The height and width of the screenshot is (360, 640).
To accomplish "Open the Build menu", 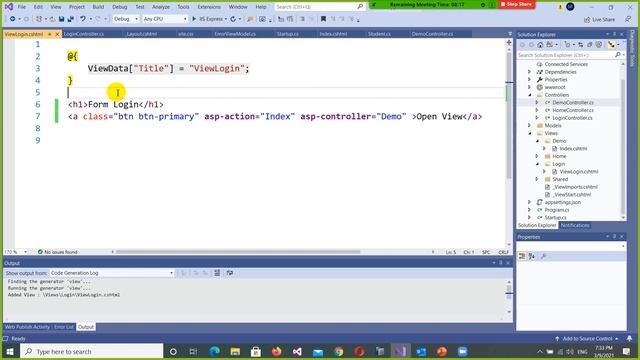I will pyautogui.click(x=98, y=7).
